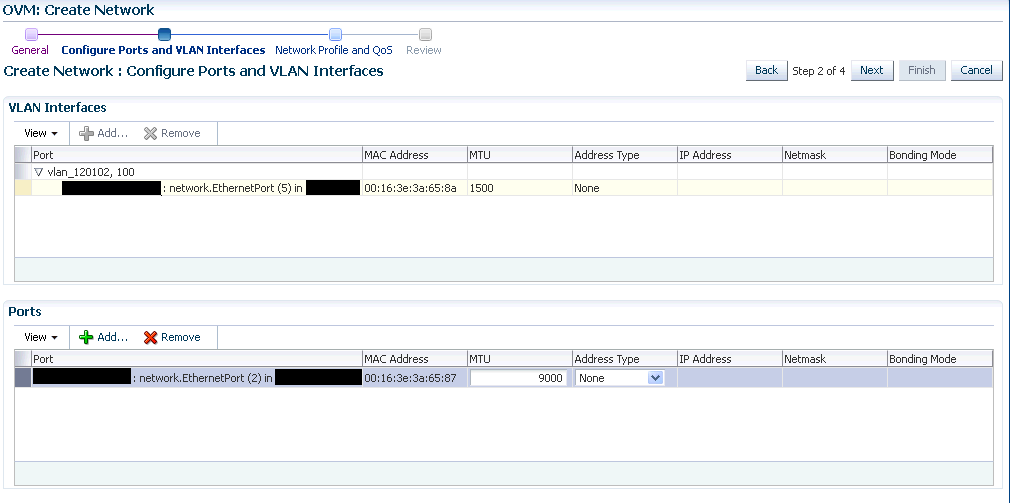The width and height of the screenshot is (1010, 503).
Task: Click the Next button
Action: (872, 70)
